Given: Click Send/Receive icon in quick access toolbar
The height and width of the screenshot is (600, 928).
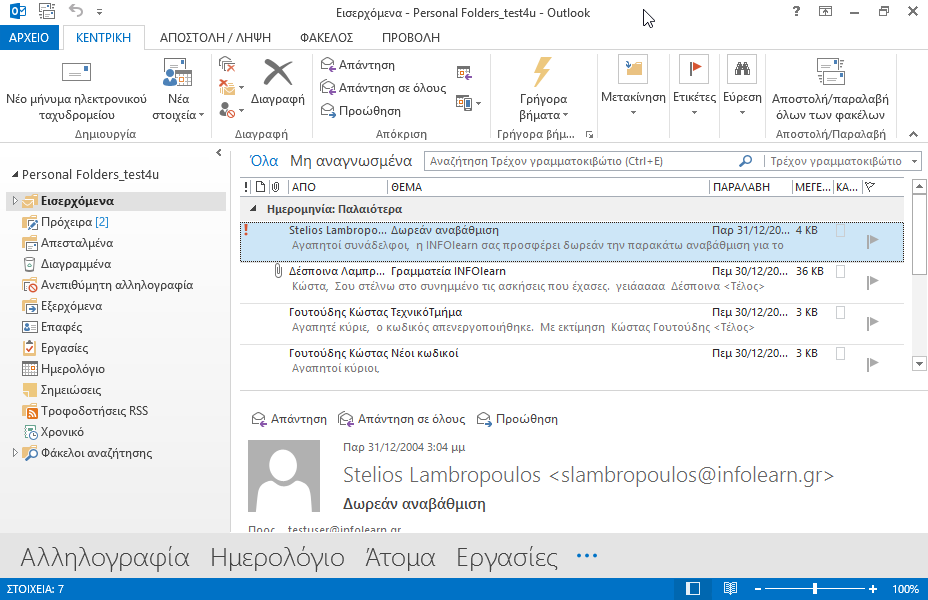Looking at the screenshot, I should 47,11.
